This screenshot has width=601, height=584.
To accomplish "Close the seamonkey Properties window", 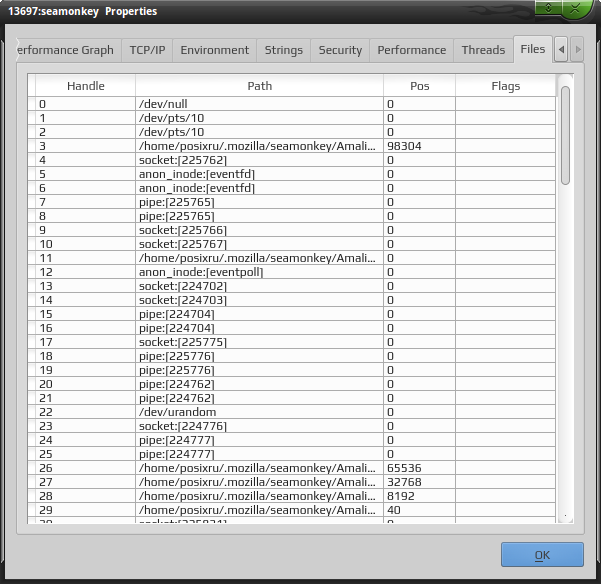I will (x=575, y=8).
